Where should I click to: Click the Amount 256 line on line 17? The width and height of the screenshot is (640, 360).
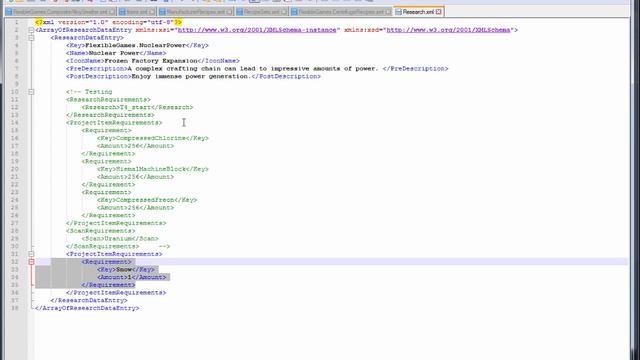click(x=136, y=146)
